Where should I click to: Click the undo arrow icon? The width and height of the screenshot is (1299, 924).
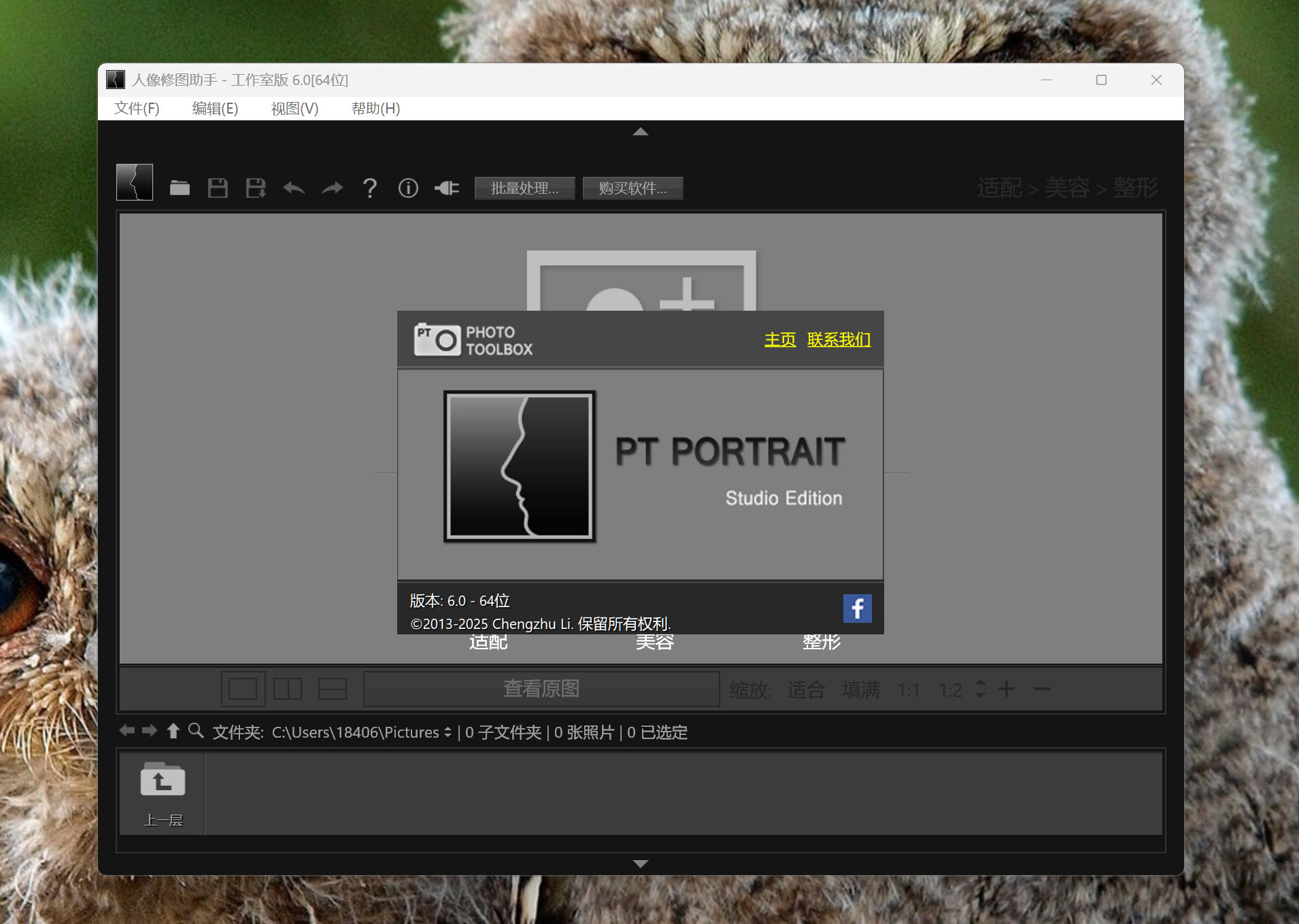[294, 188]
